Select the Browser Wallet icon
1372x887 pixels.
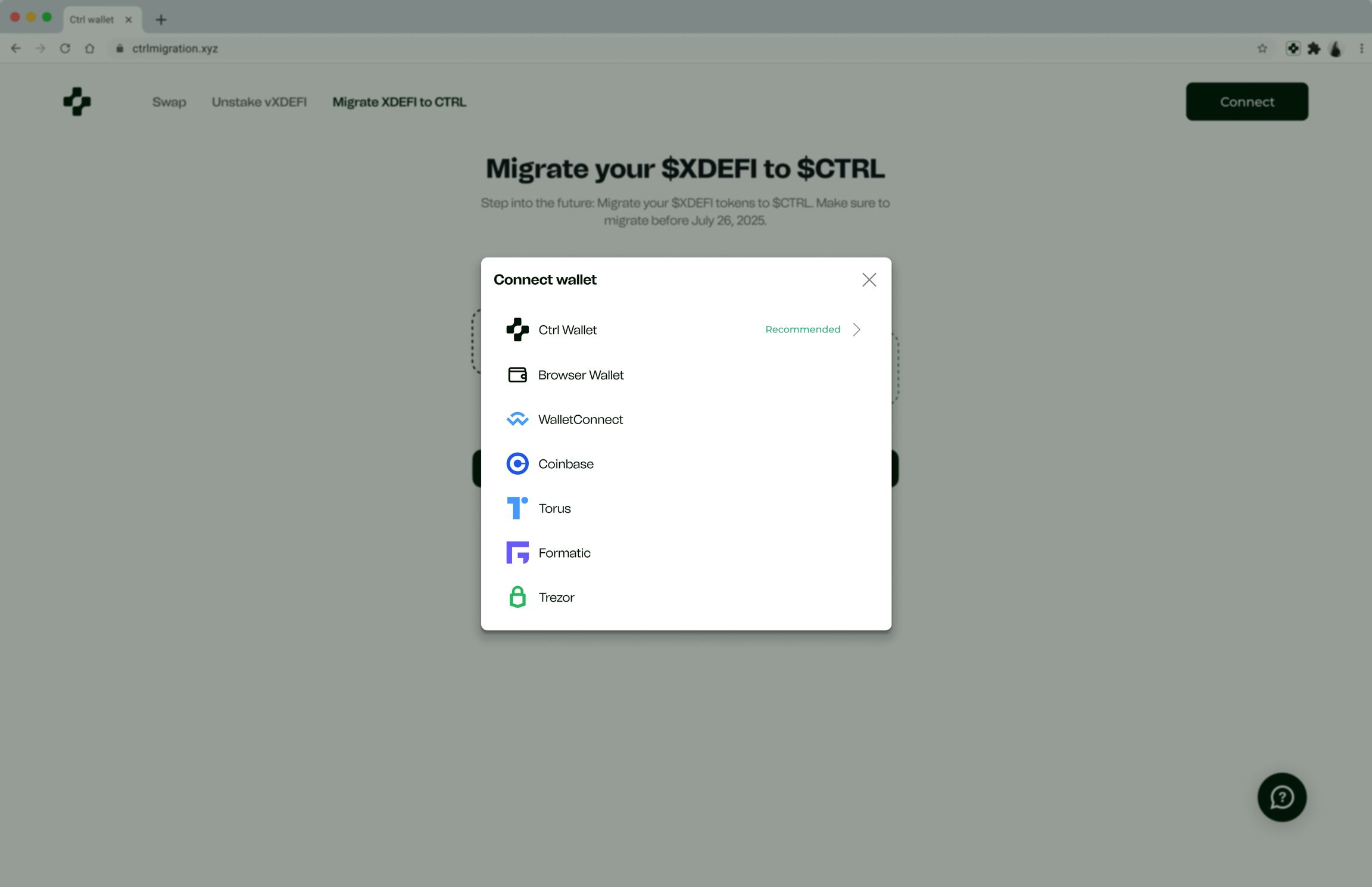point(517,375)
